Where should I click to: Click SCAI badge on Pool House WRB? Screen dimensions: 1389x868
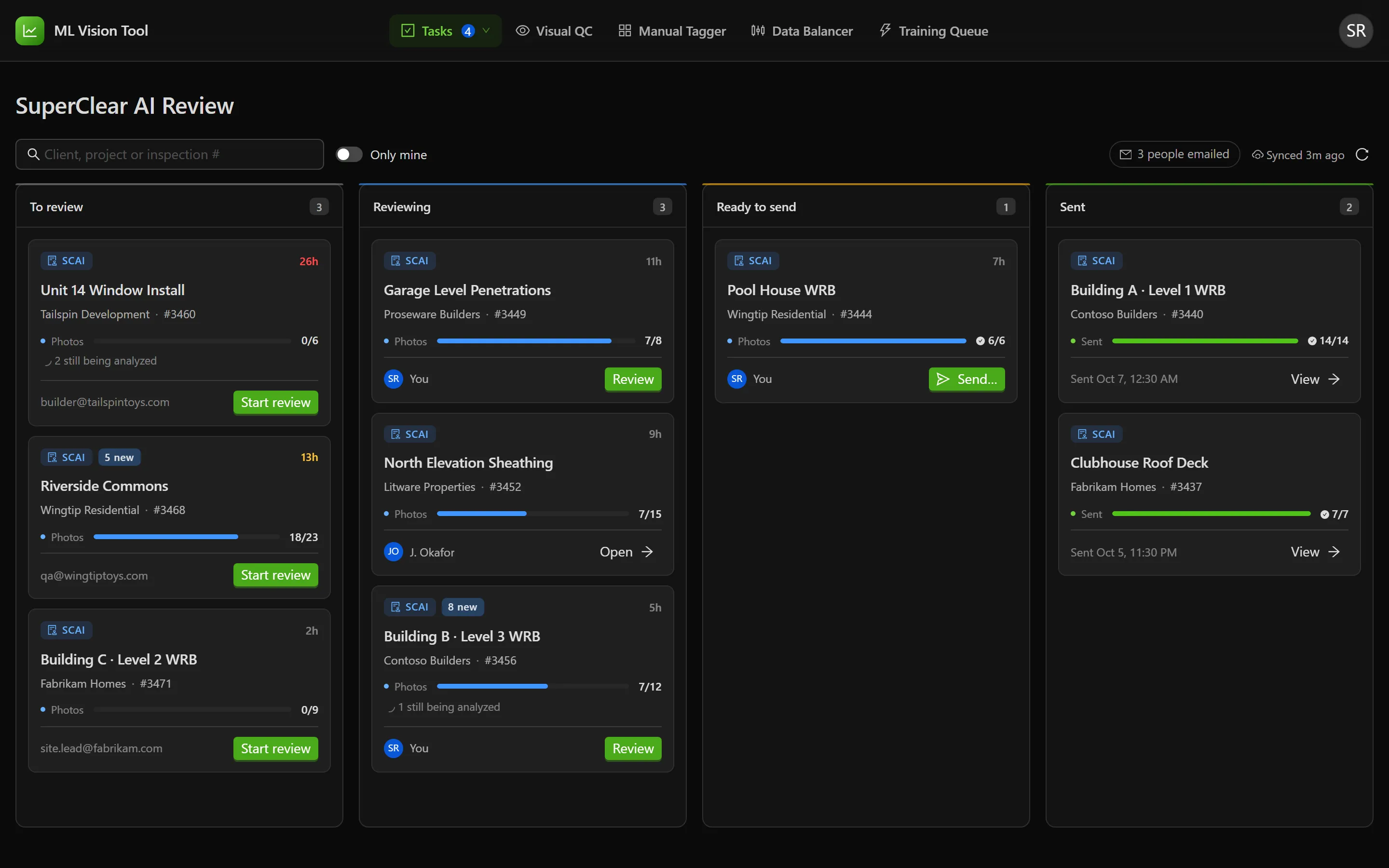click(x=753, y=260)
